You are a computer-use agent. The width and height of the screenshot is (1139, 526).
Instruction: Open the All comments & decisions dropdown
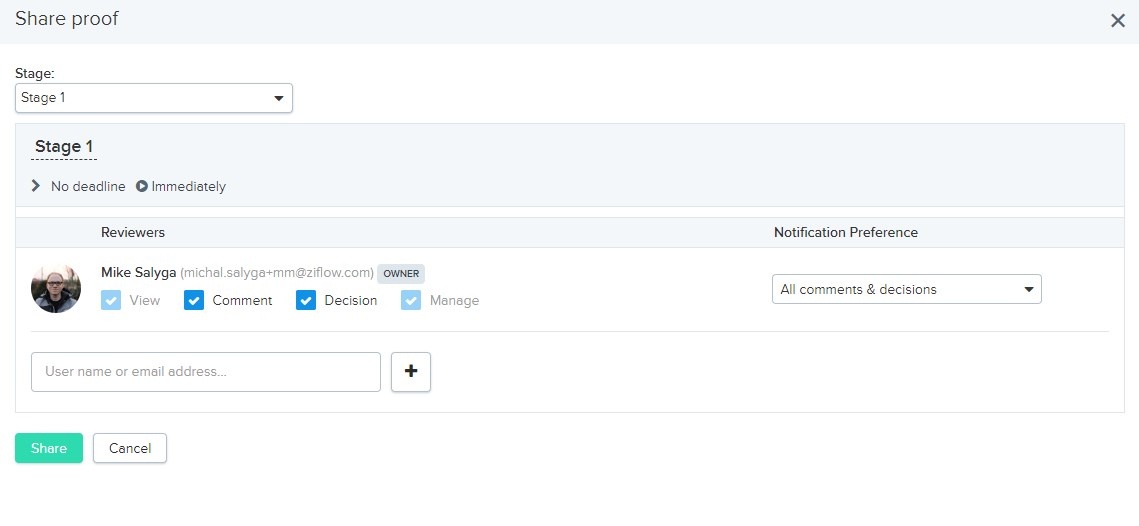tap(906, 289)
